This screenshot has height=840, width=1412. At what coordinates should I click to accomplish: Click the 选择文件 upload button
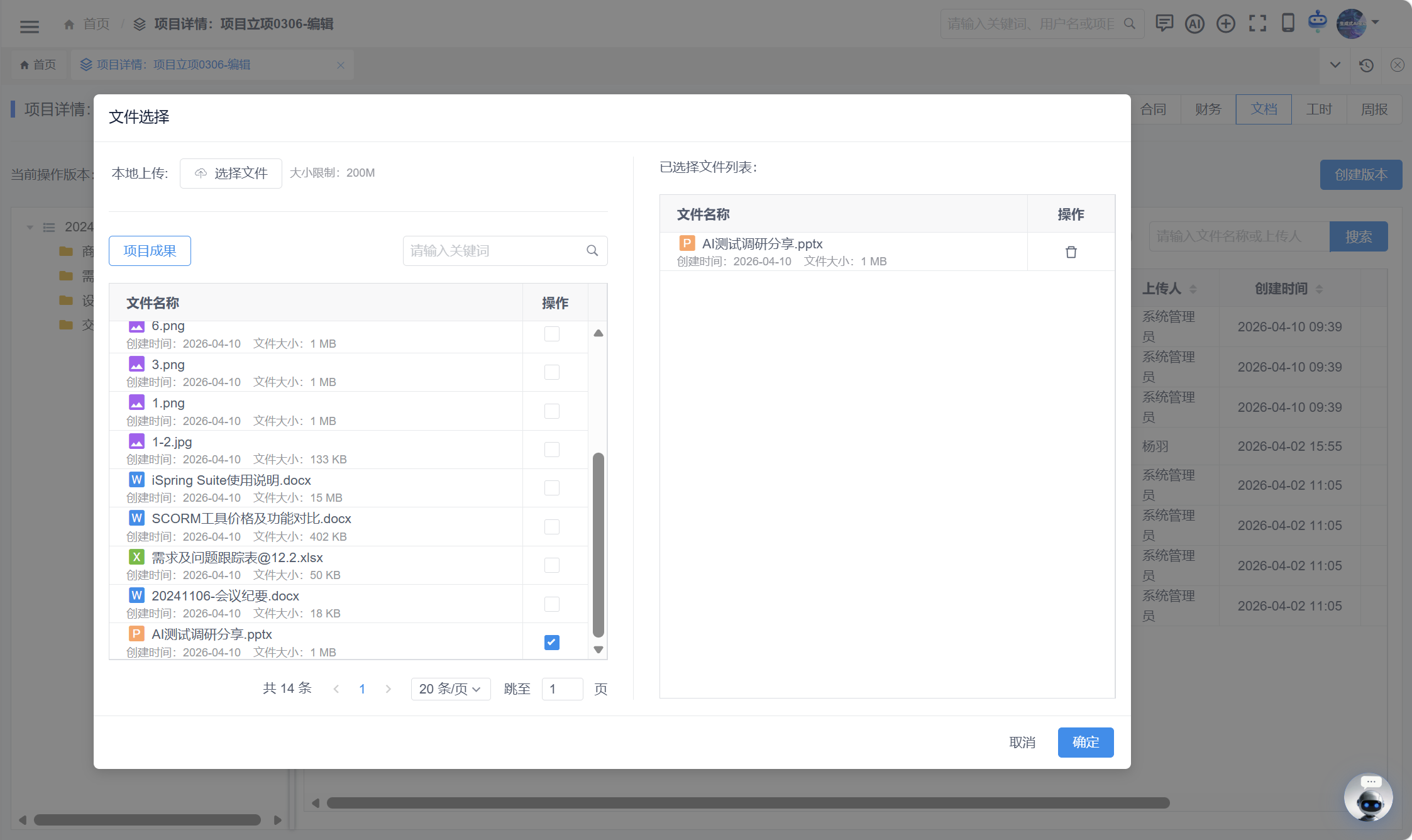(231, 173)
